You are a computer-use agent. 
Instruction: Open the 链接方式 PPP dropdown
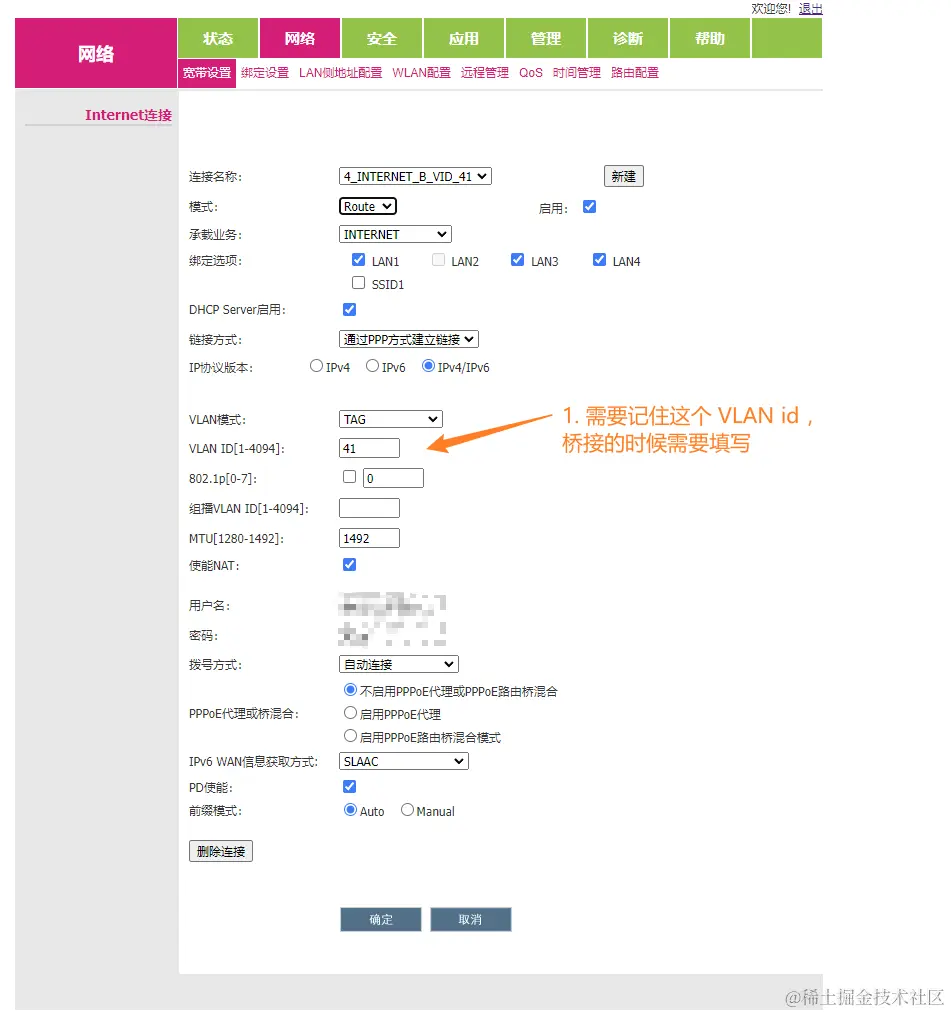click(x=409, y=339)
